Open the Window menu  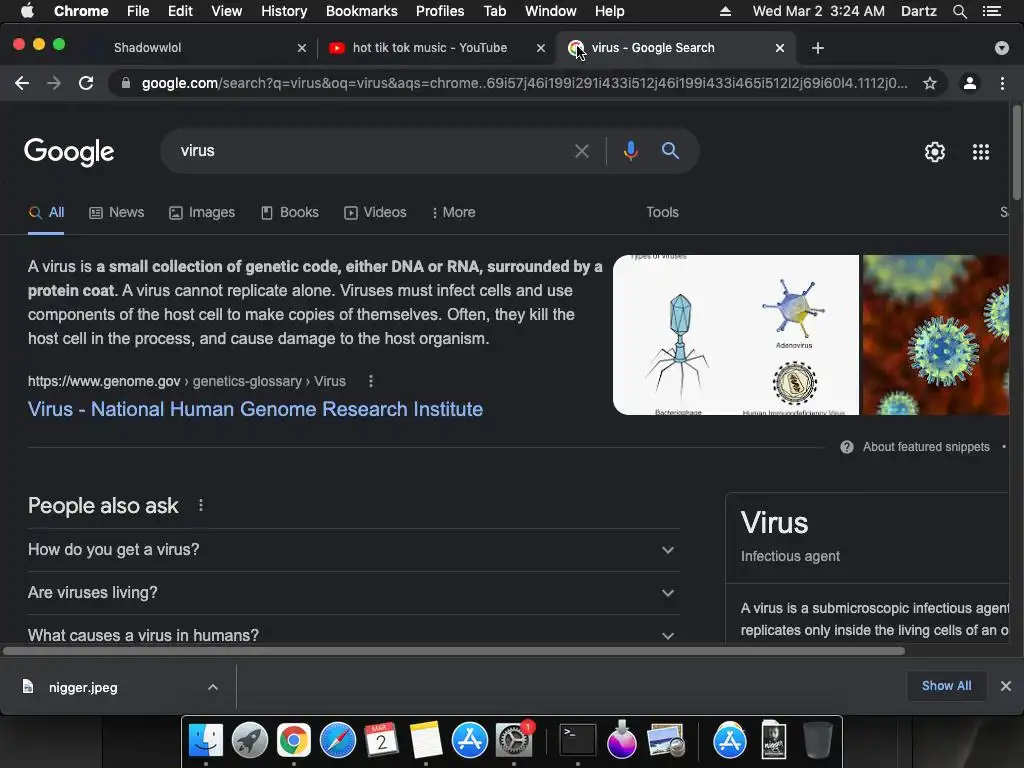click(551, 11)
